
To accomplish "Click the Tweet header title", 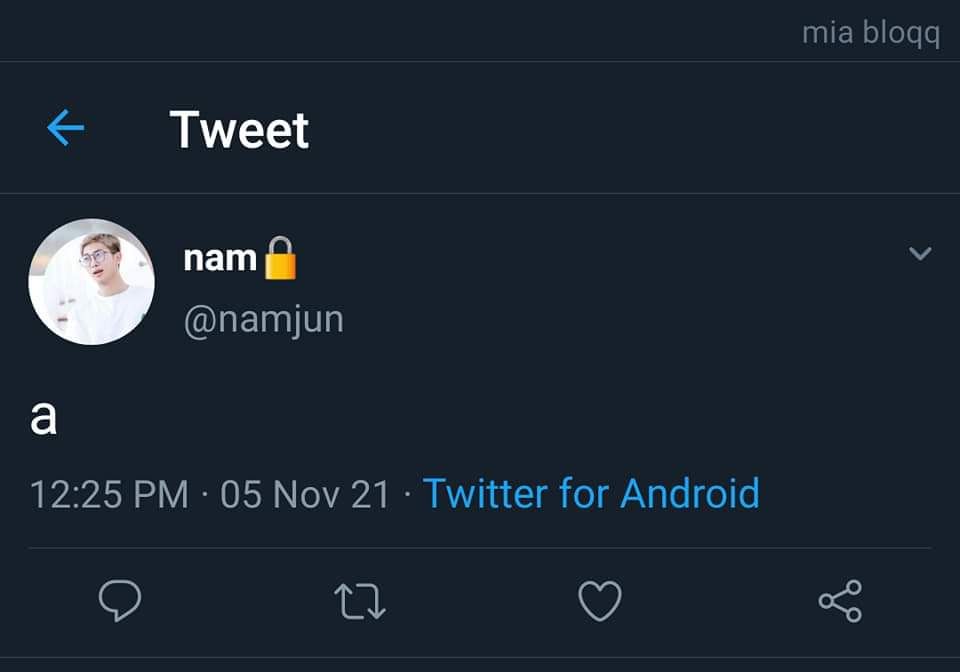I will 239,129.
